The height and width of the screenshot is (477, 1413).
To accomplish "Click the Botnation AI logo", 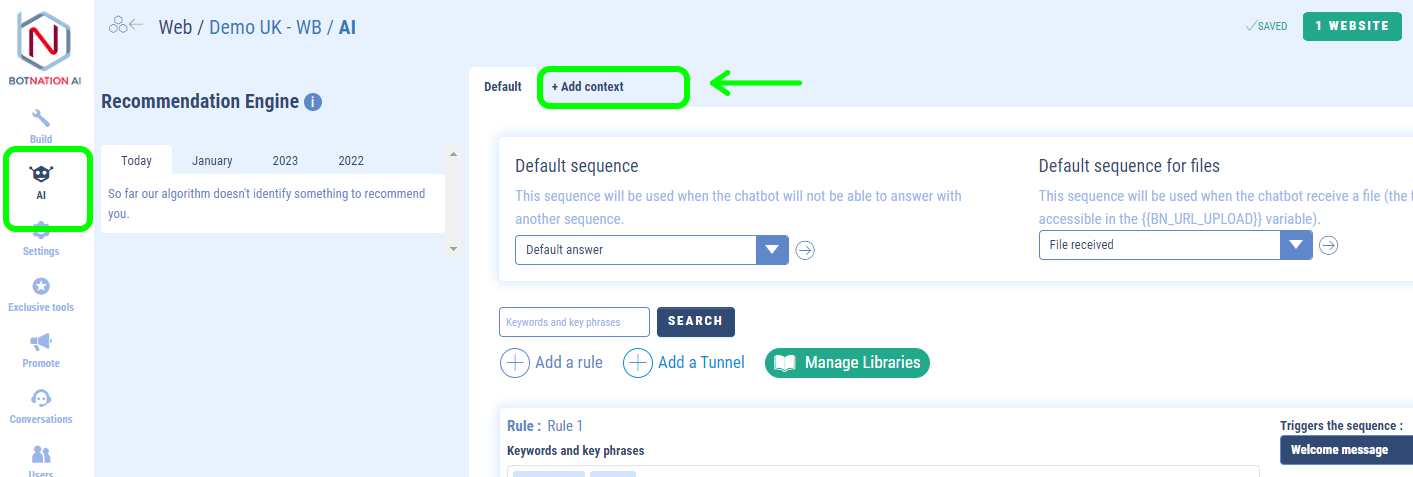I will pos(45,50).
